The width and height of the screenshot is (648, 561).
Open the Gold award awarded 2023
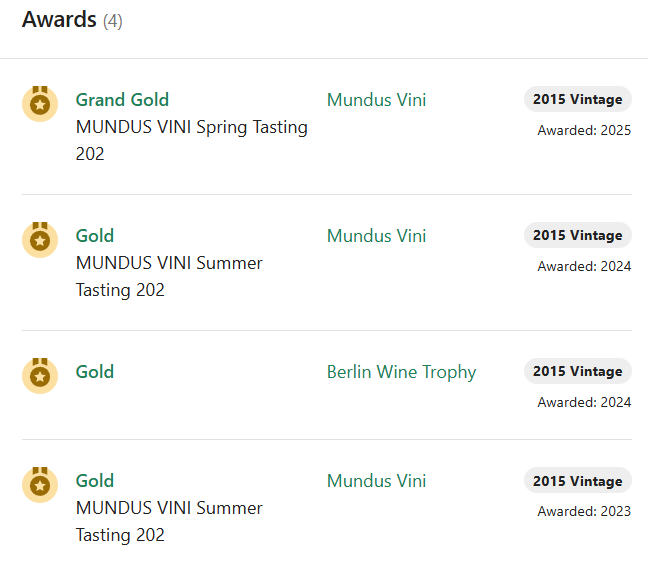click(x=95, y=481)
